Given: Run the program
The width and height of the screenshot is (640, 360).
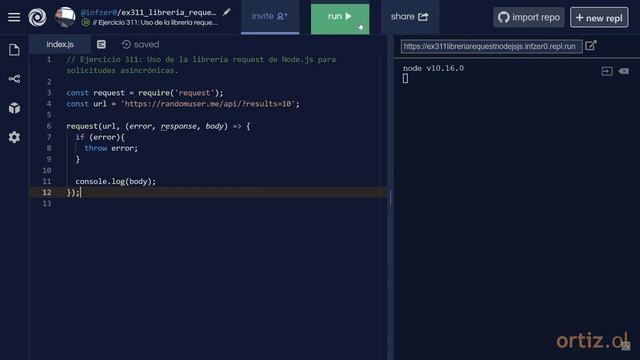Looking at the screenshot, I should [340, 18].
